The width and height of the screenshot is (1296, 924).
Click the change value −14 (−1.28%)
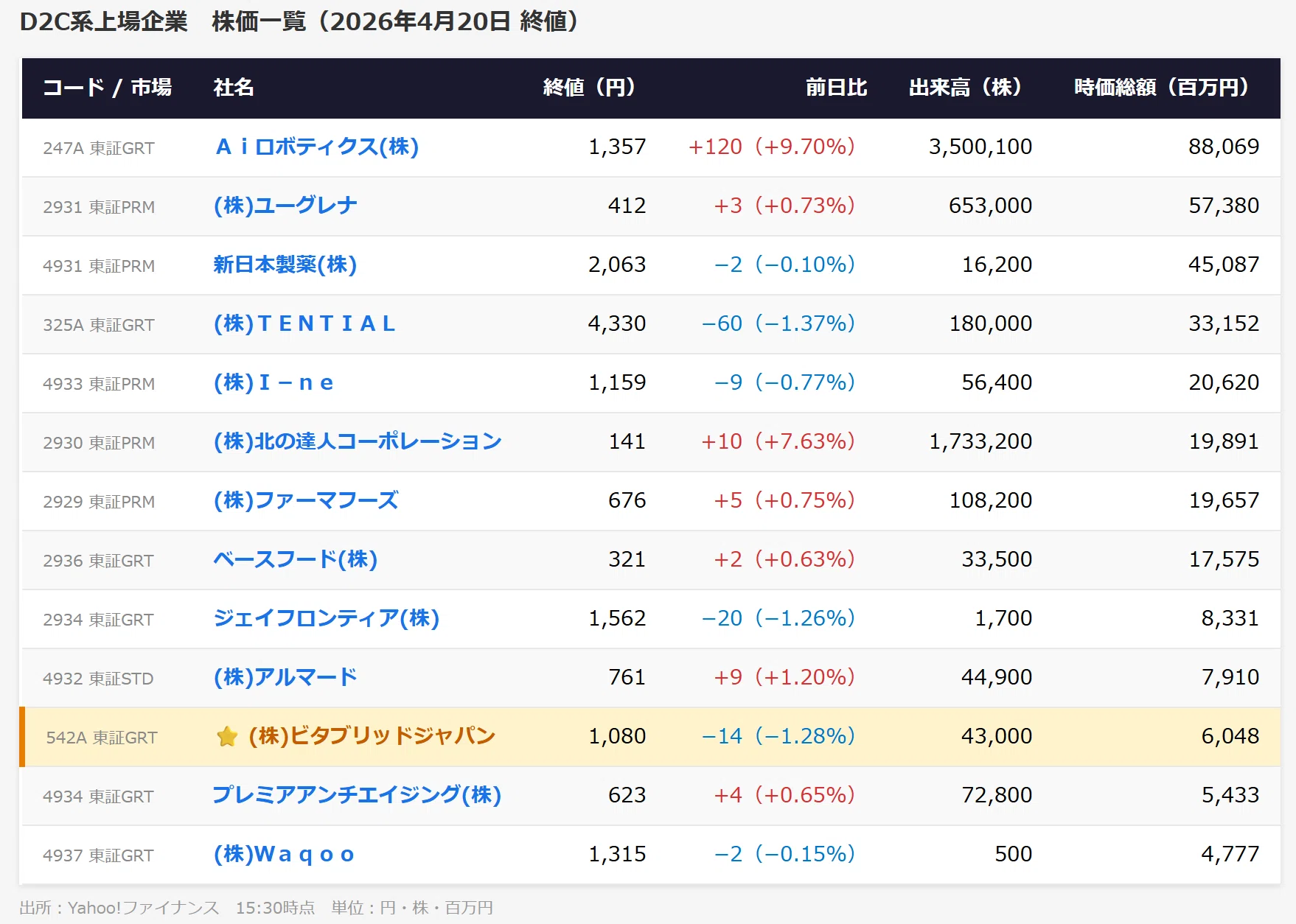click(x=778, y=736)
